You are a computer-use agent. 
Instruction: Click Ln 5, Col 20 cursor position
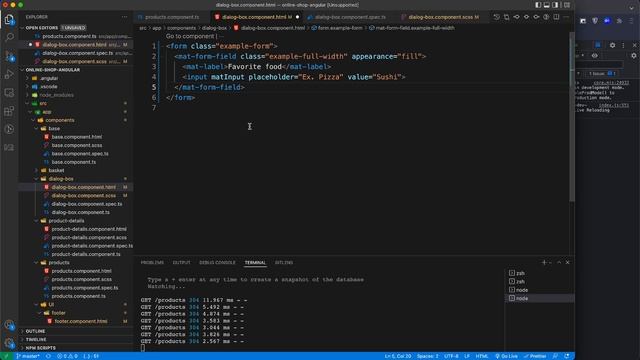398,356
